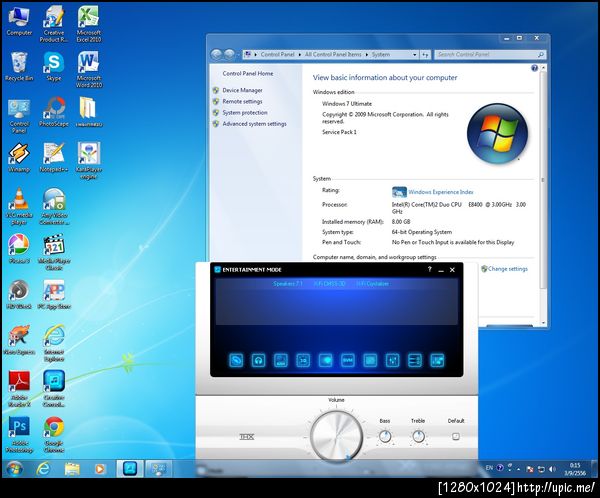Select Adobe Reader X desktop icon
Screen dimensions: 600x498
pyautogui.click(x=19, y=389)
